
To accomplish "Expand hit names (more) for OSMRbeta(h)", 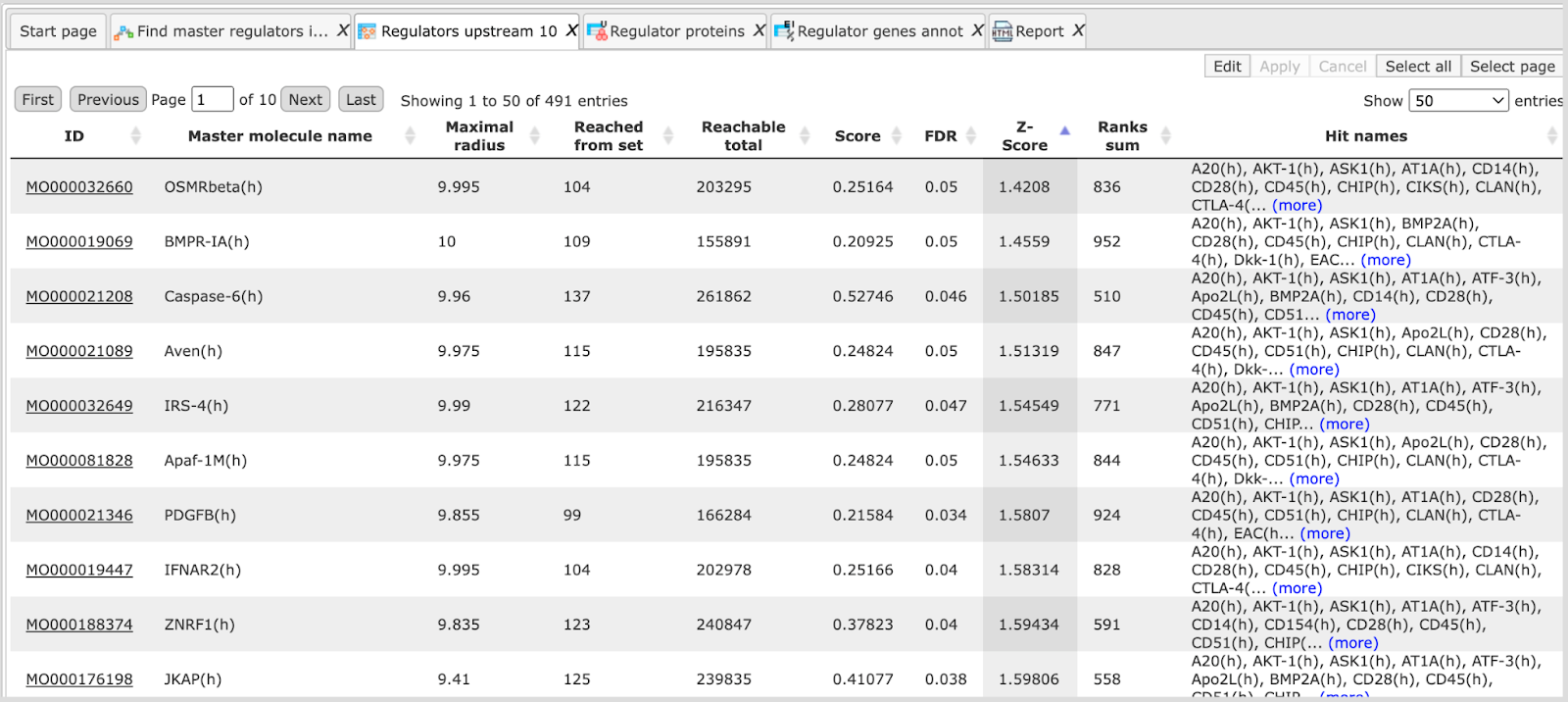I will 1298,205.
